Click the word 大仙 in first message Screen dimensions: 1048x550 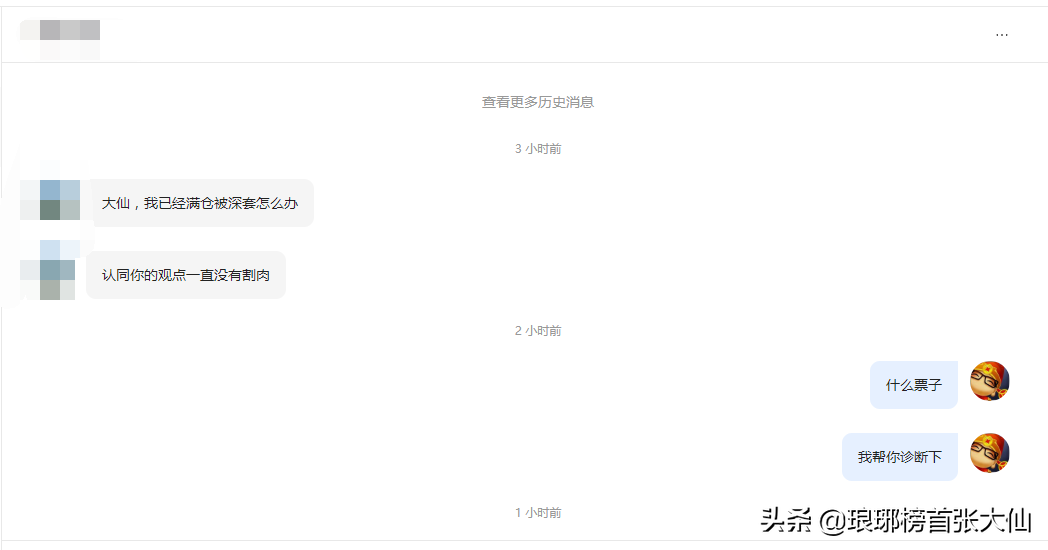116,203
